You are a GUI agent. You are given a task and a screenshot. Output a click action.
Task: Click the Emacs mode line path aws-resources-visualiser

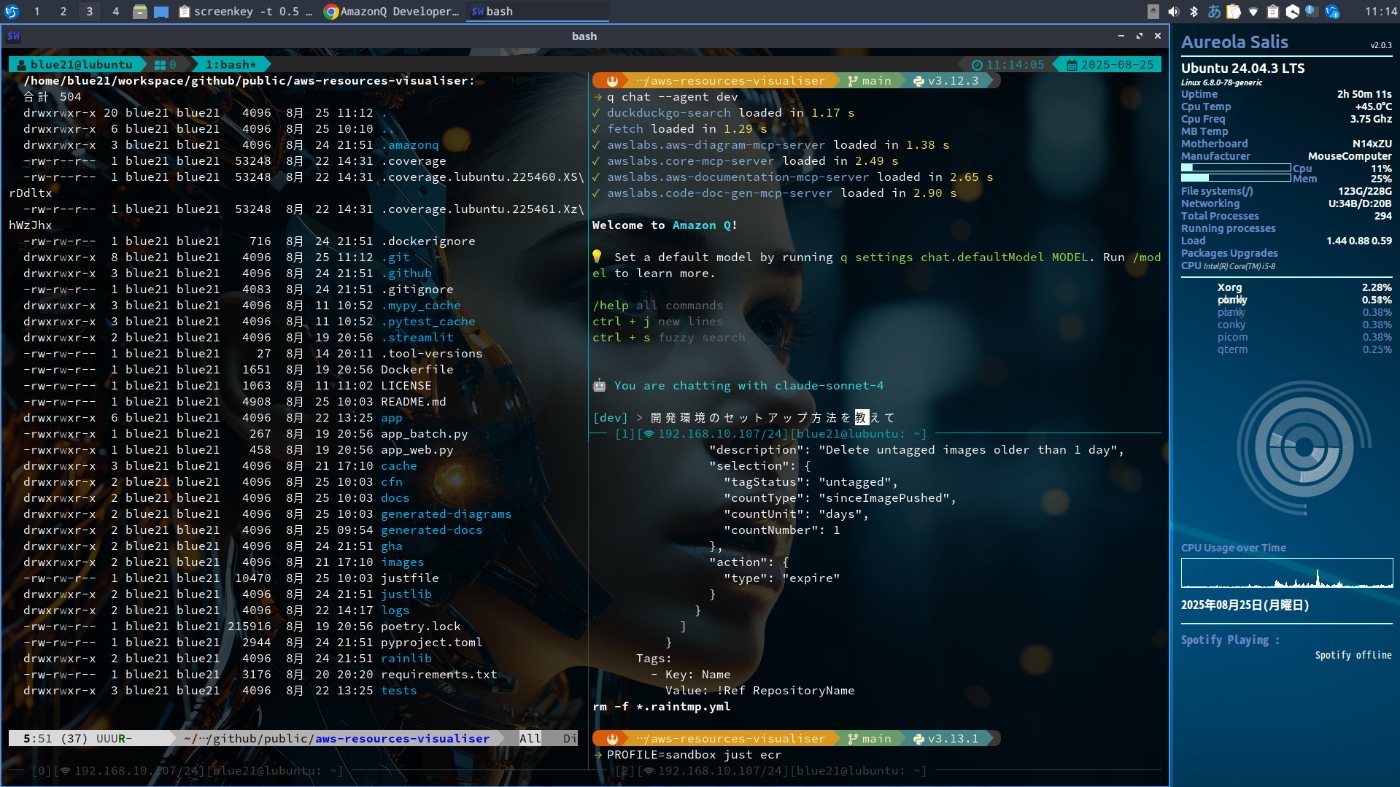tap(403, 739)
